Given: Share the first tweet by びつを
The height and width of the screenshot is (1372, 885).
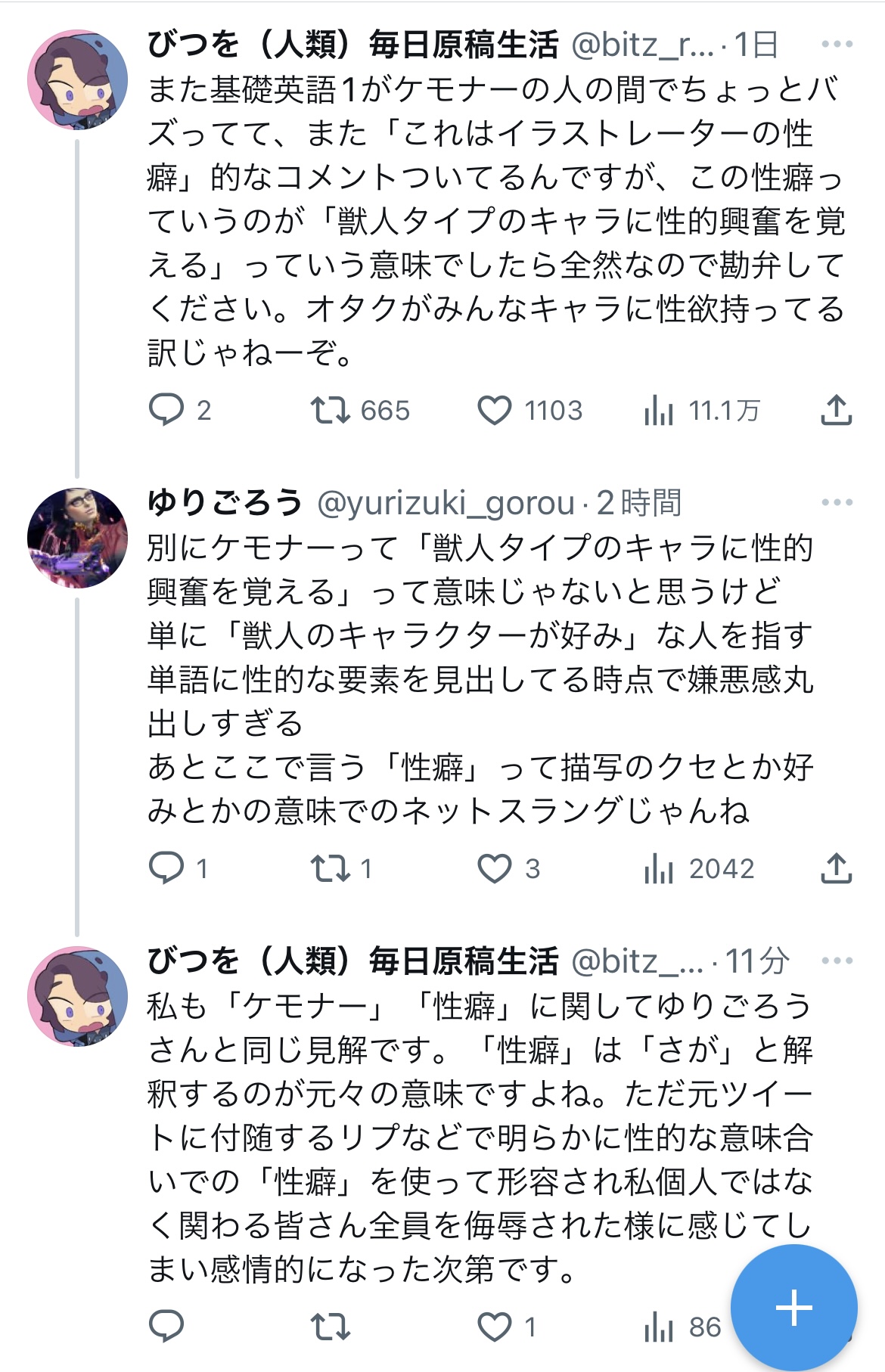Looking at the screenshot, I should (837, 410).
